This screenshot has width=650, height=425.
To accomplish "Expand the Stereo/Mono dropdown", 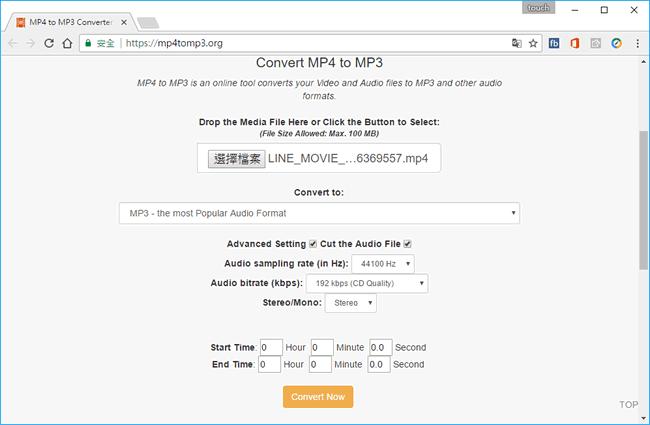I will [x=350, y=302].
